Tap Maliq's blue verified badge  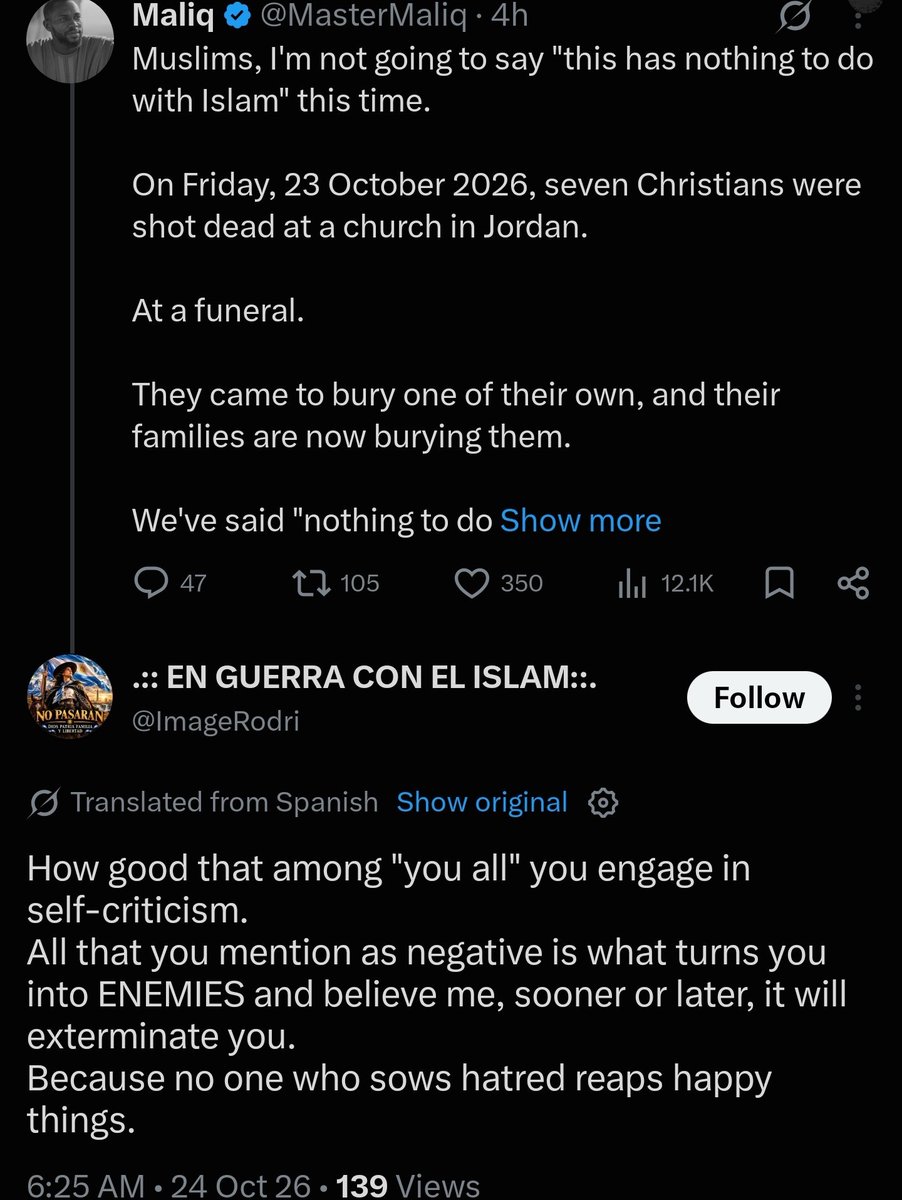236,14
